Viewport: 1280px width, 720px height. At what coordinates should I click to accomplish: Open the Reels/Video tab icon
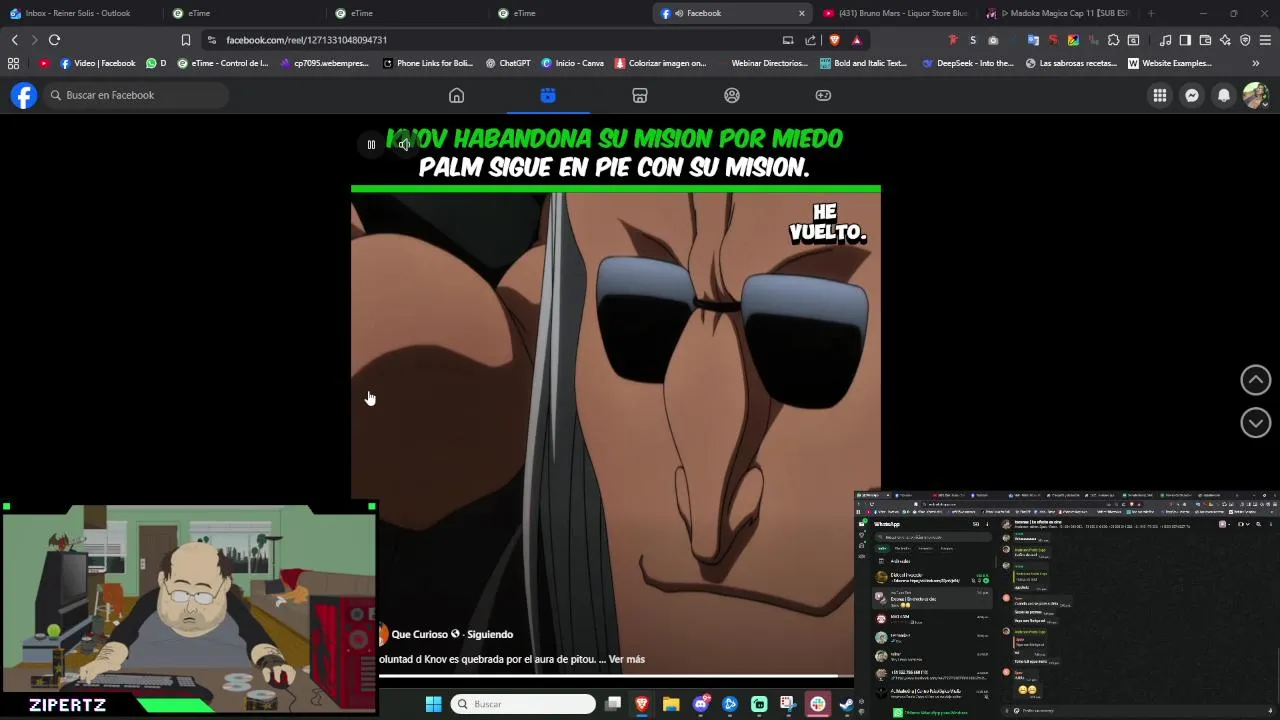coord(548,95)
